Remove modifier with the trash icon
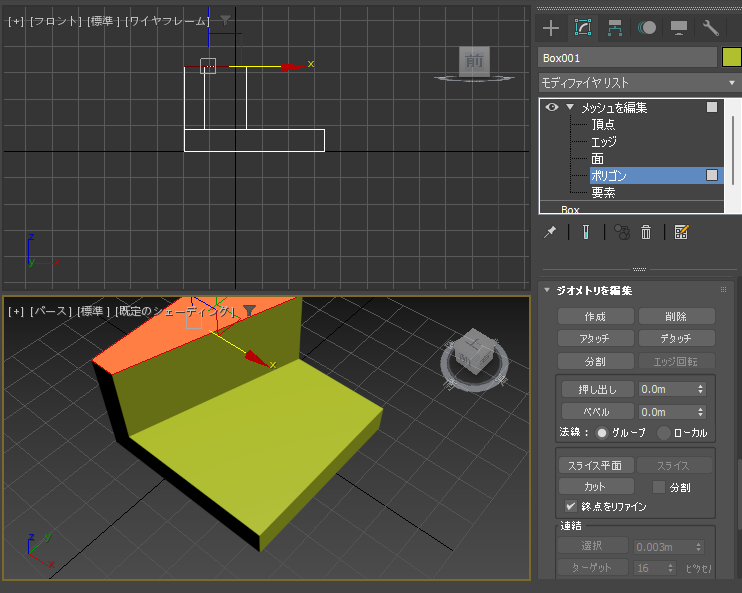This screenshot has height=593, width=742. coord(646,232)
